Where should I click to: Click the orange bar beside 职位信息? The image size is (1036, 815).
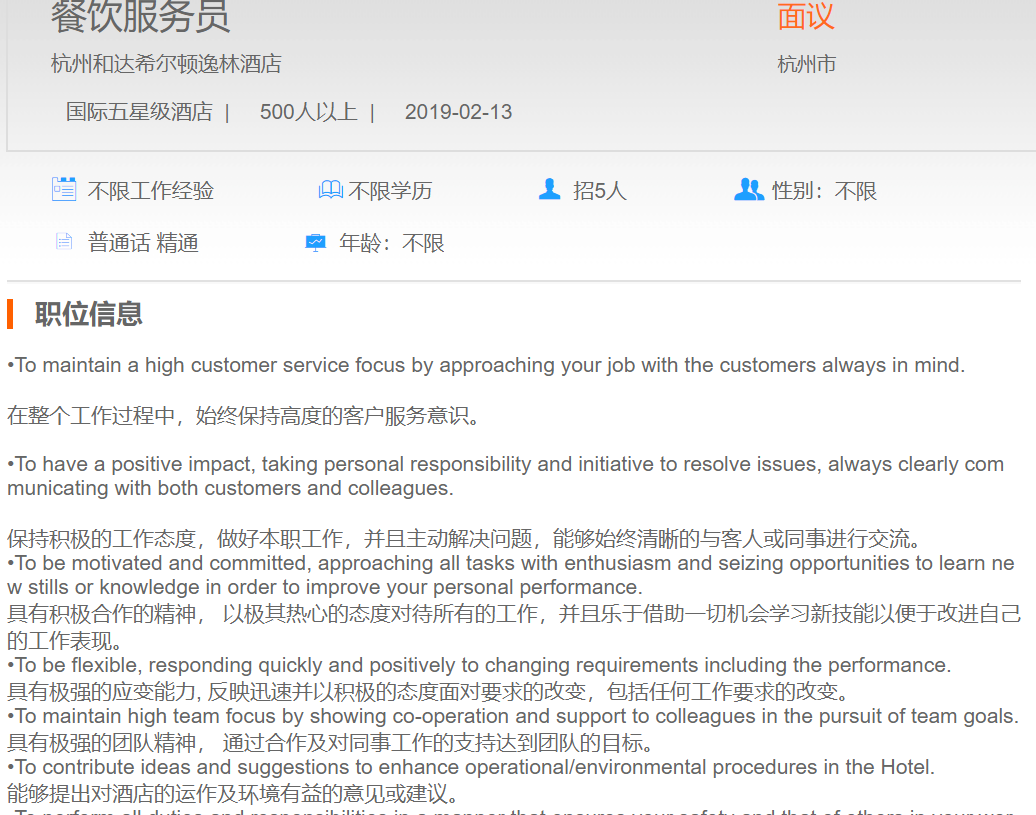[x=10, y=314]
